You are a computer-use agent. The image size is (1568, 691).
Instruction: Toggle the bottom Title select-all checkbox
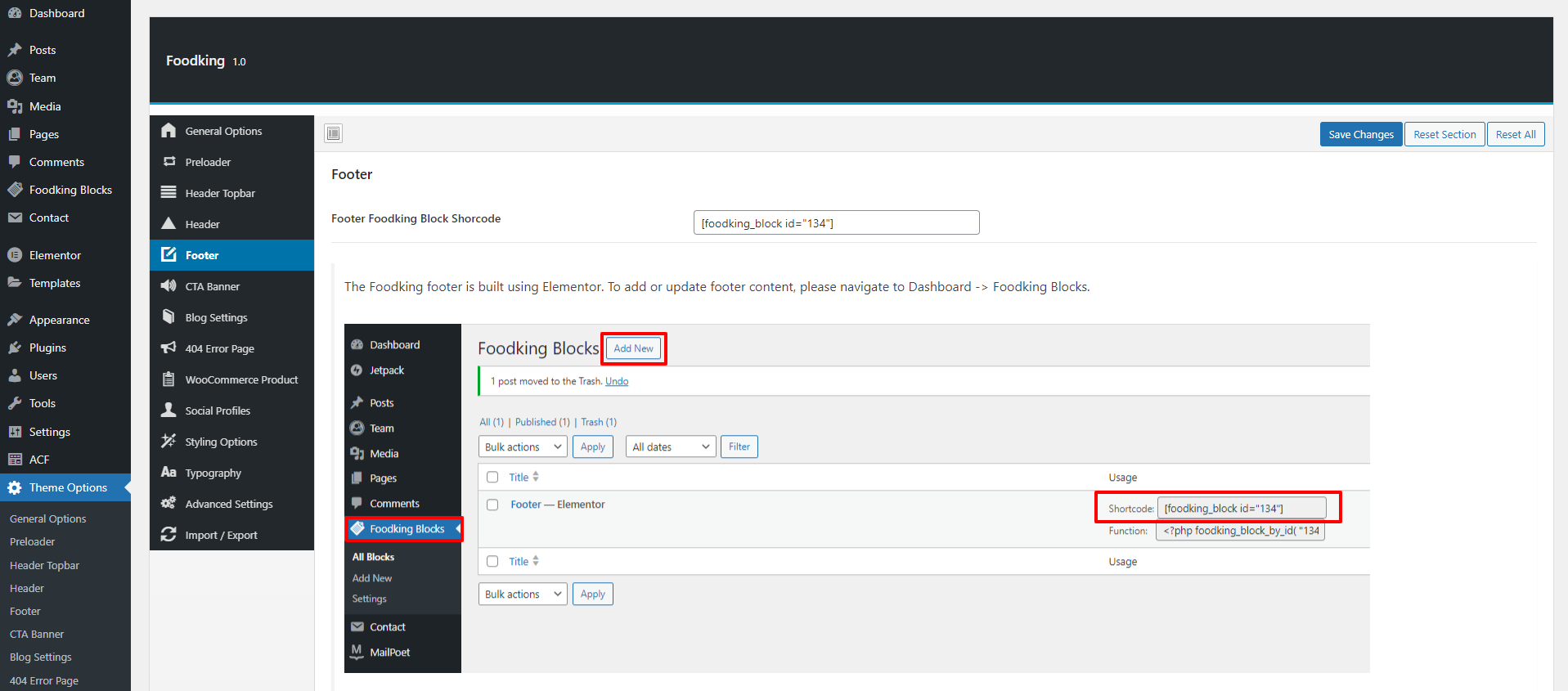492,562
